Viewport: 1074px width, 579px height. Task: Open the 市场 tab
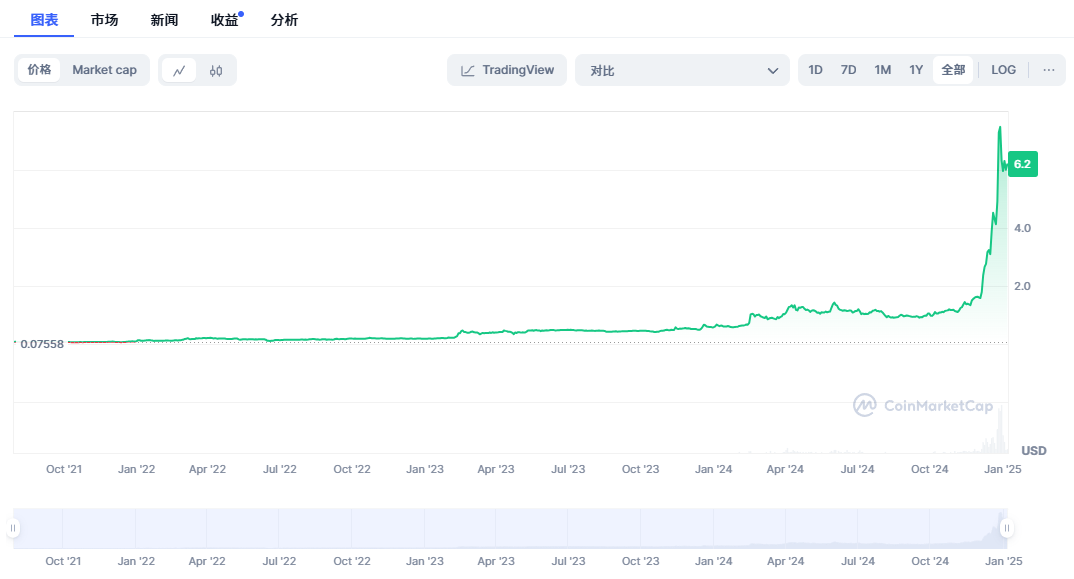coord(104,20)
